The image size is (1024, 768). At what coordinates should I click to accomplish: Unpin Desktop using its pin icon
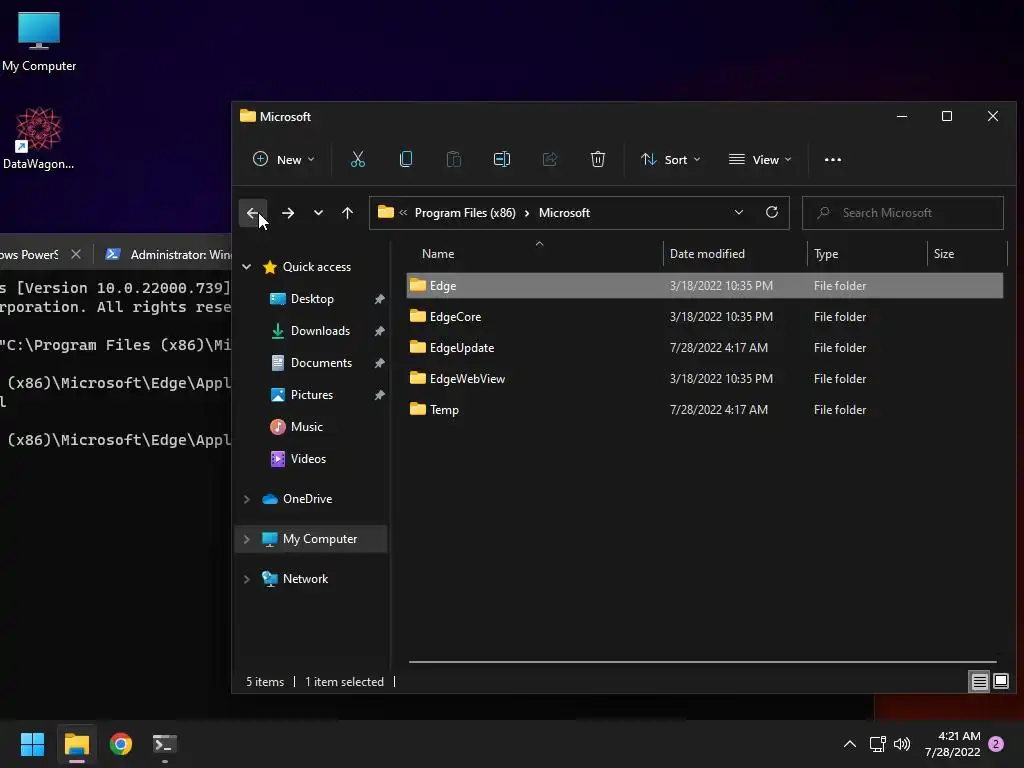point(379,298)
